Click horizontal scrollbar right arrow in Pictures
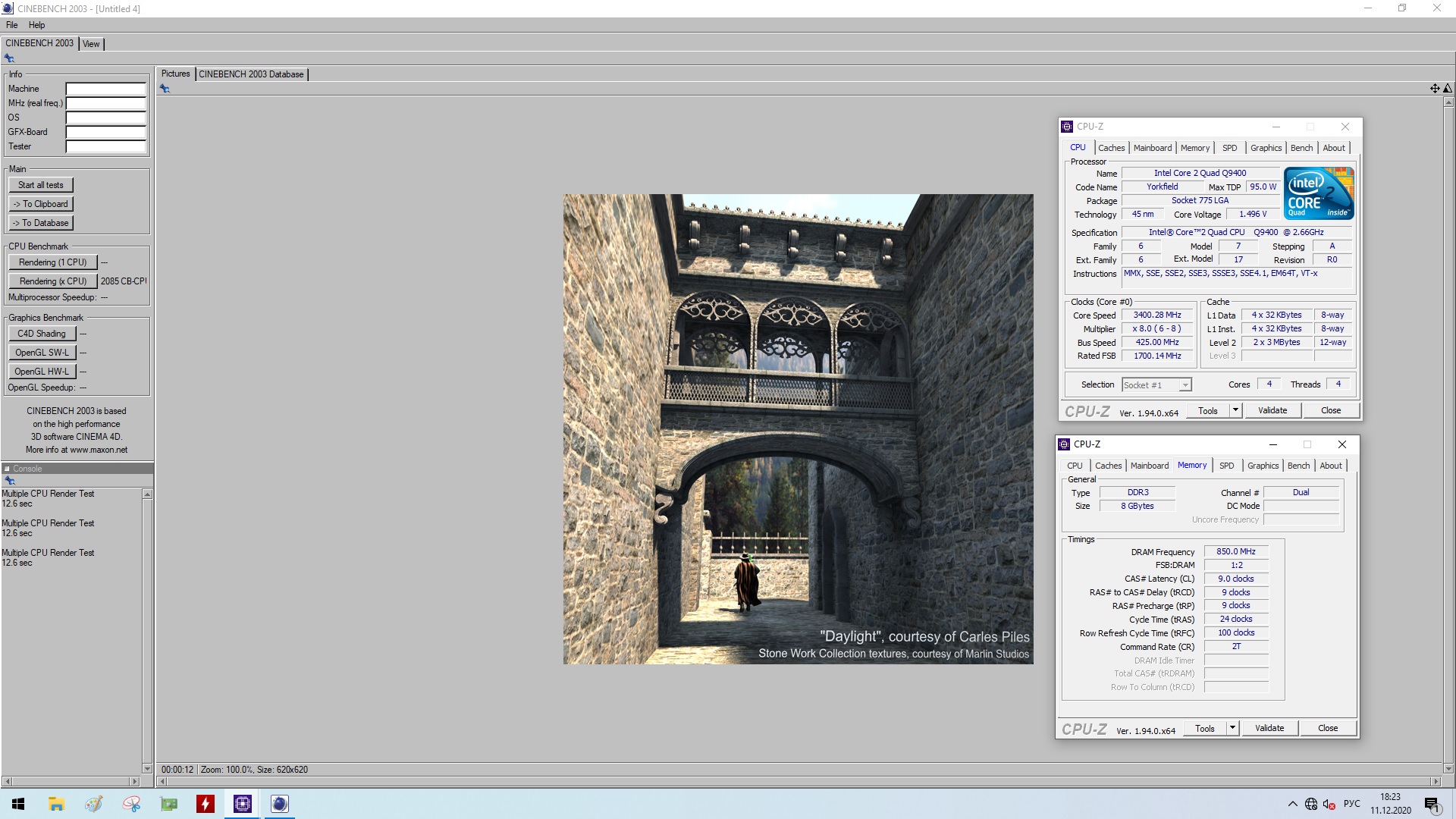1456x819 pixels. 1436,781
